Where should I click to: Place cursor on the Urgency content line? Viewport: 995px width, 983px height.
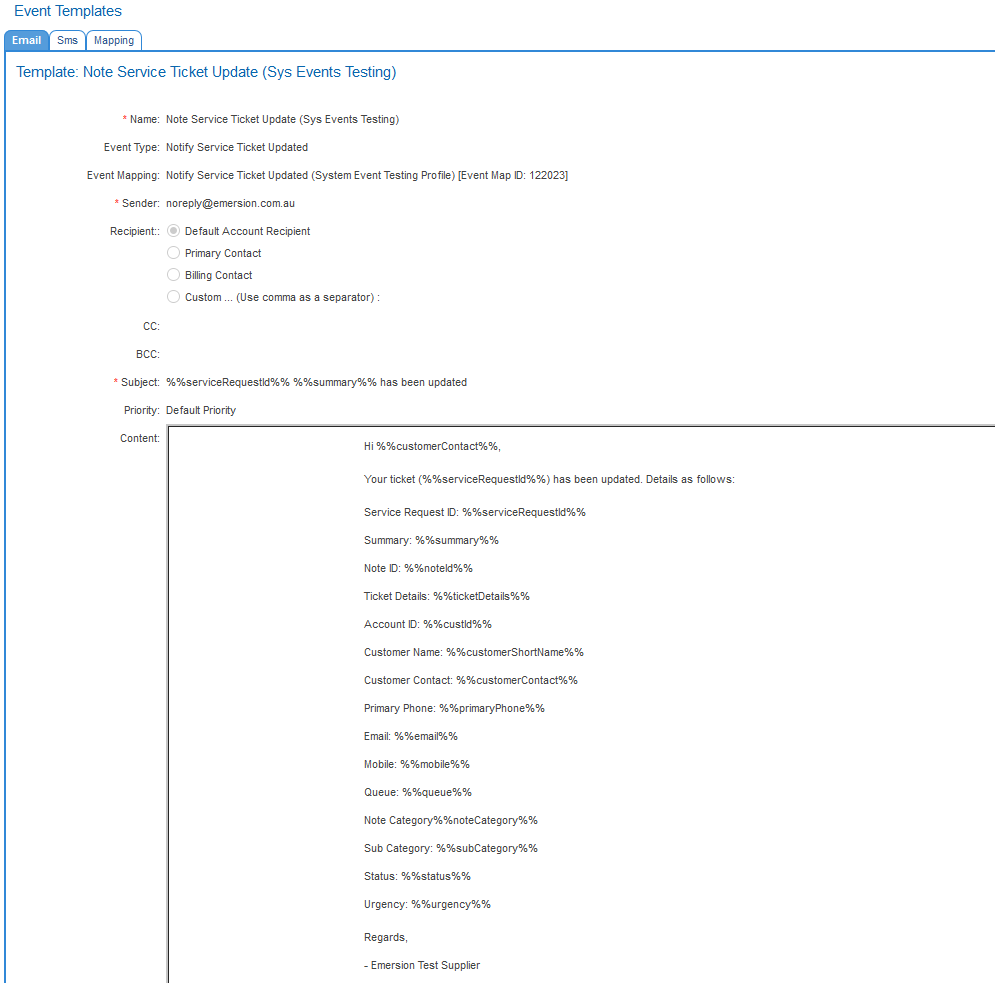pos(427,904)
